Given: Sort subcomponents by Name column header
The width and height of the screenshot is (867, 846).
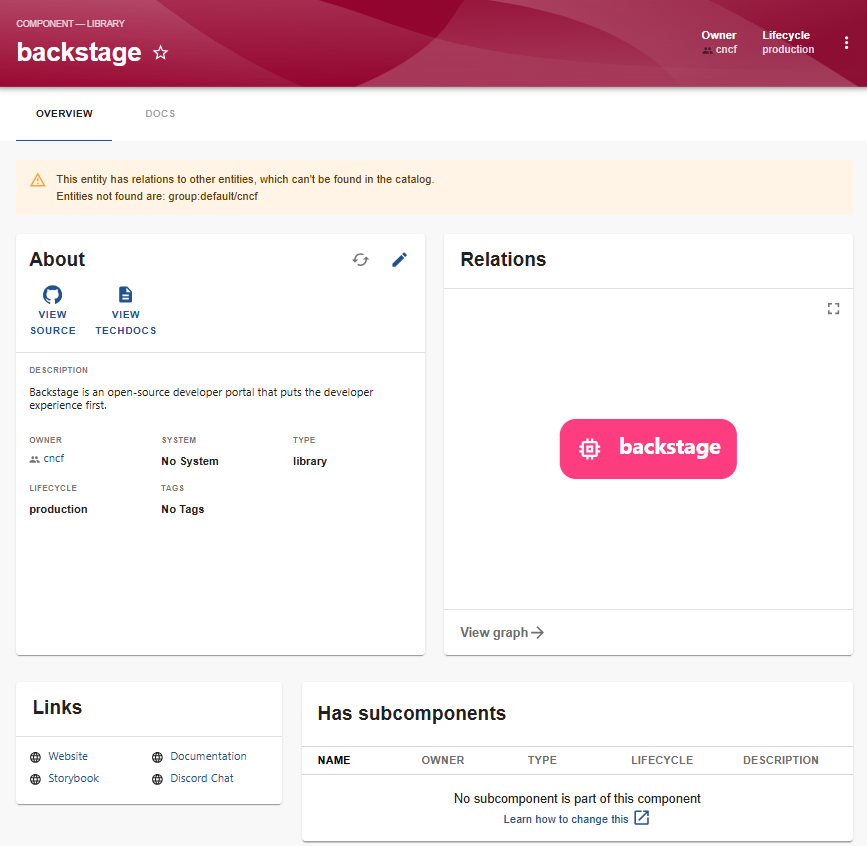Looking at the screenshot, I should pos(334,760).
